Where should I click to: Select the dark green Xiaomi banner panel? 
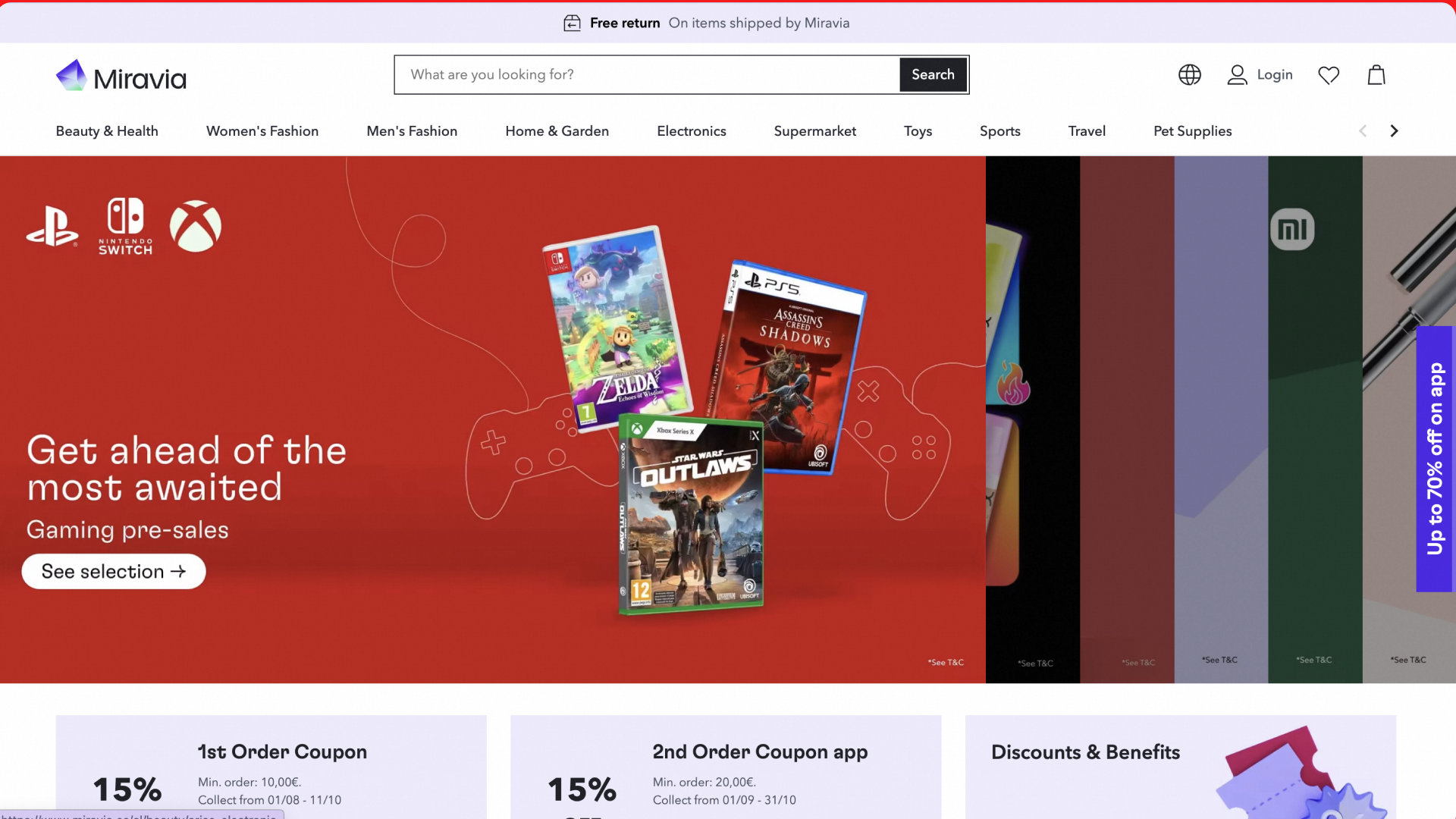[x=1315, y=419]
